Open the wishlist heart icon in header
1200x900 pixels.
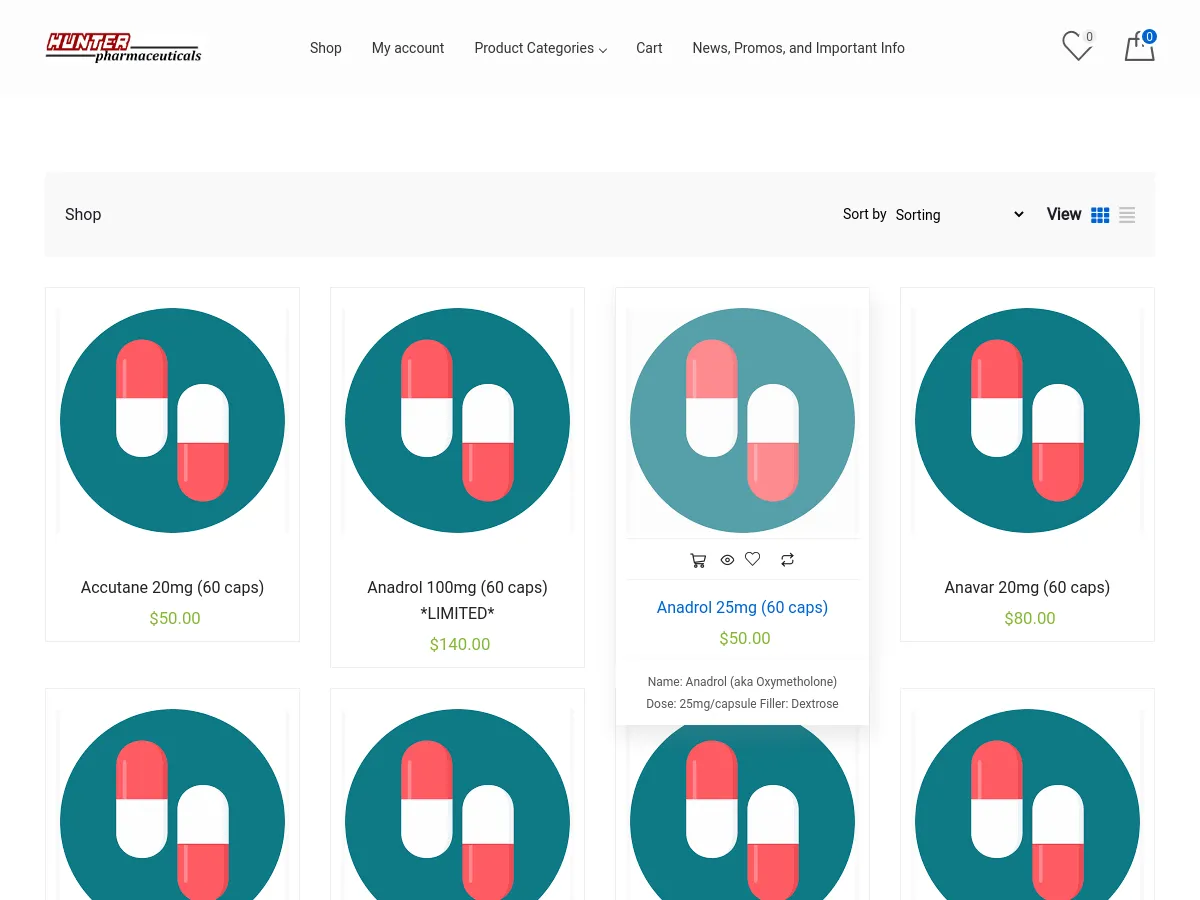1076,47
